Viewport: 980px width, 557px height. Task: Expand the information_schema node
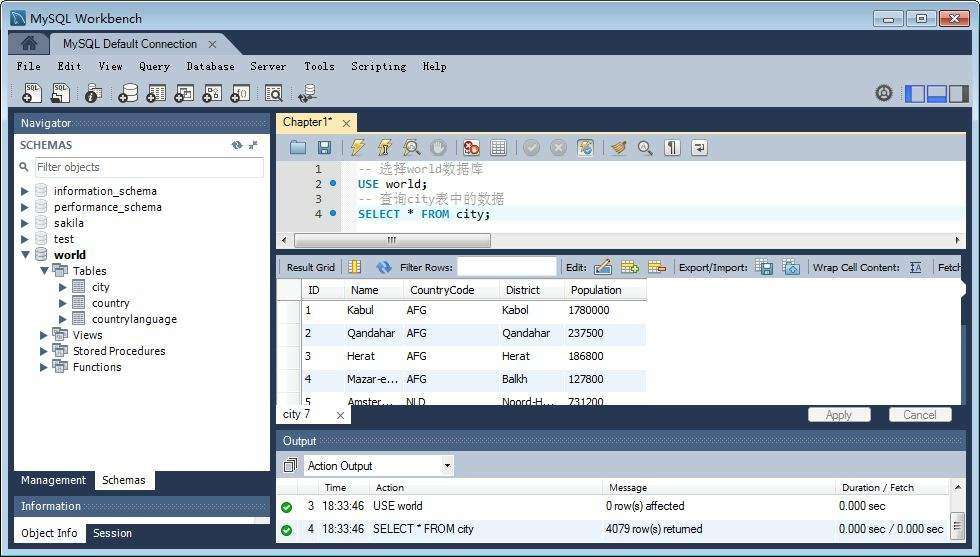pyautogui.click(x=24, y=191)
